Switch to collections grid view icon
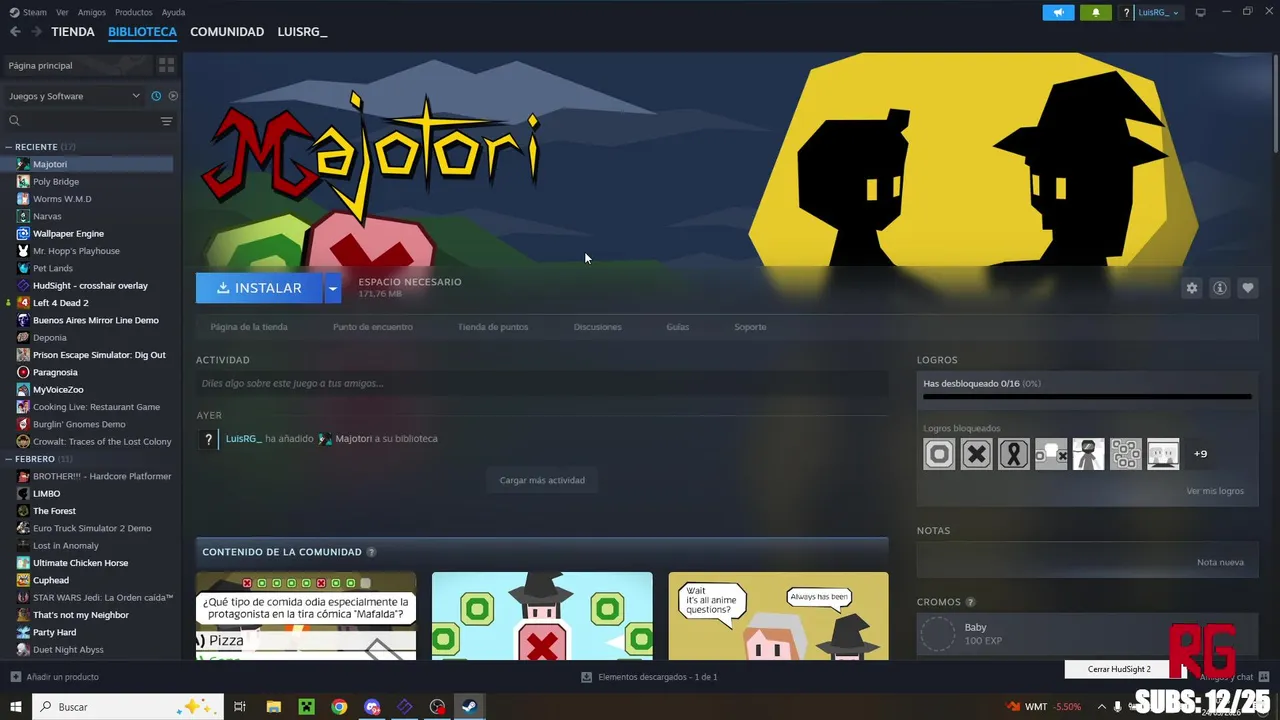The width and height of the screenshot is (1280, 720). click(166, 65)
